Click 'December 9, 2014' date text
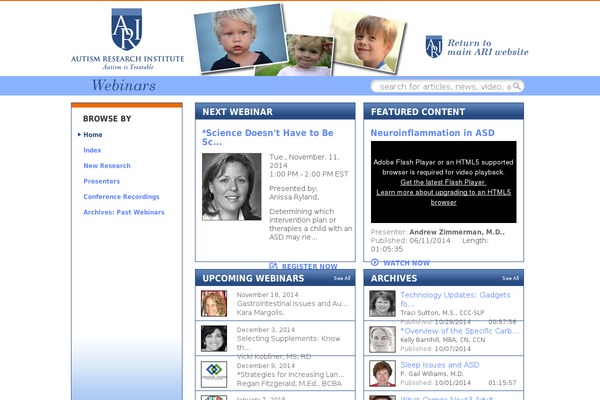This screenshot has width=600, height=400. pyautogui.click(x=266, y=366)
